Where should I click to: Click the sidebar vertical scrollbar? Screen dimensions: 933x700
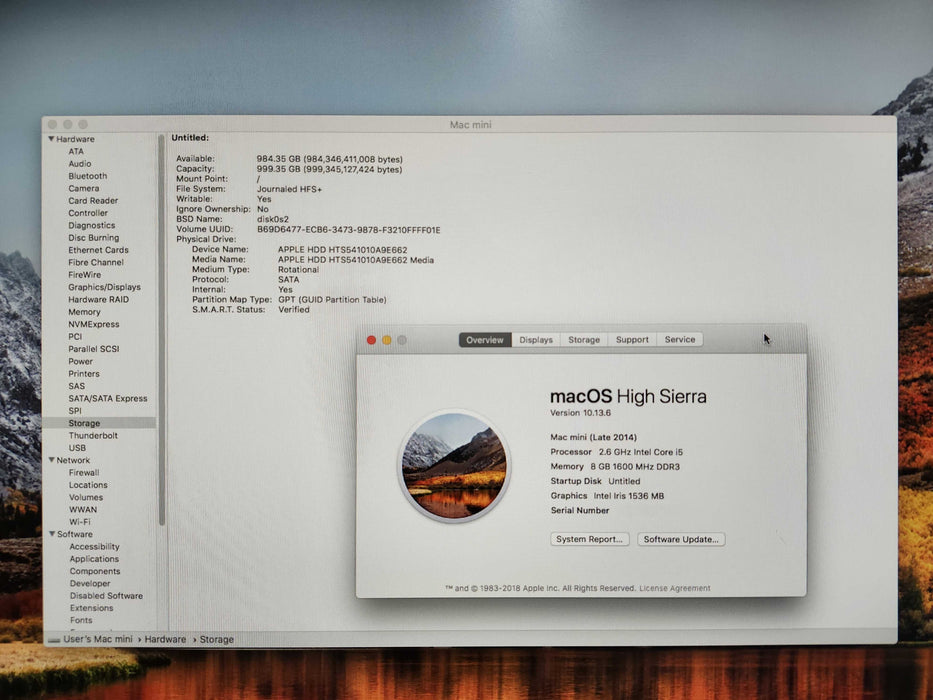click(161, 300)
